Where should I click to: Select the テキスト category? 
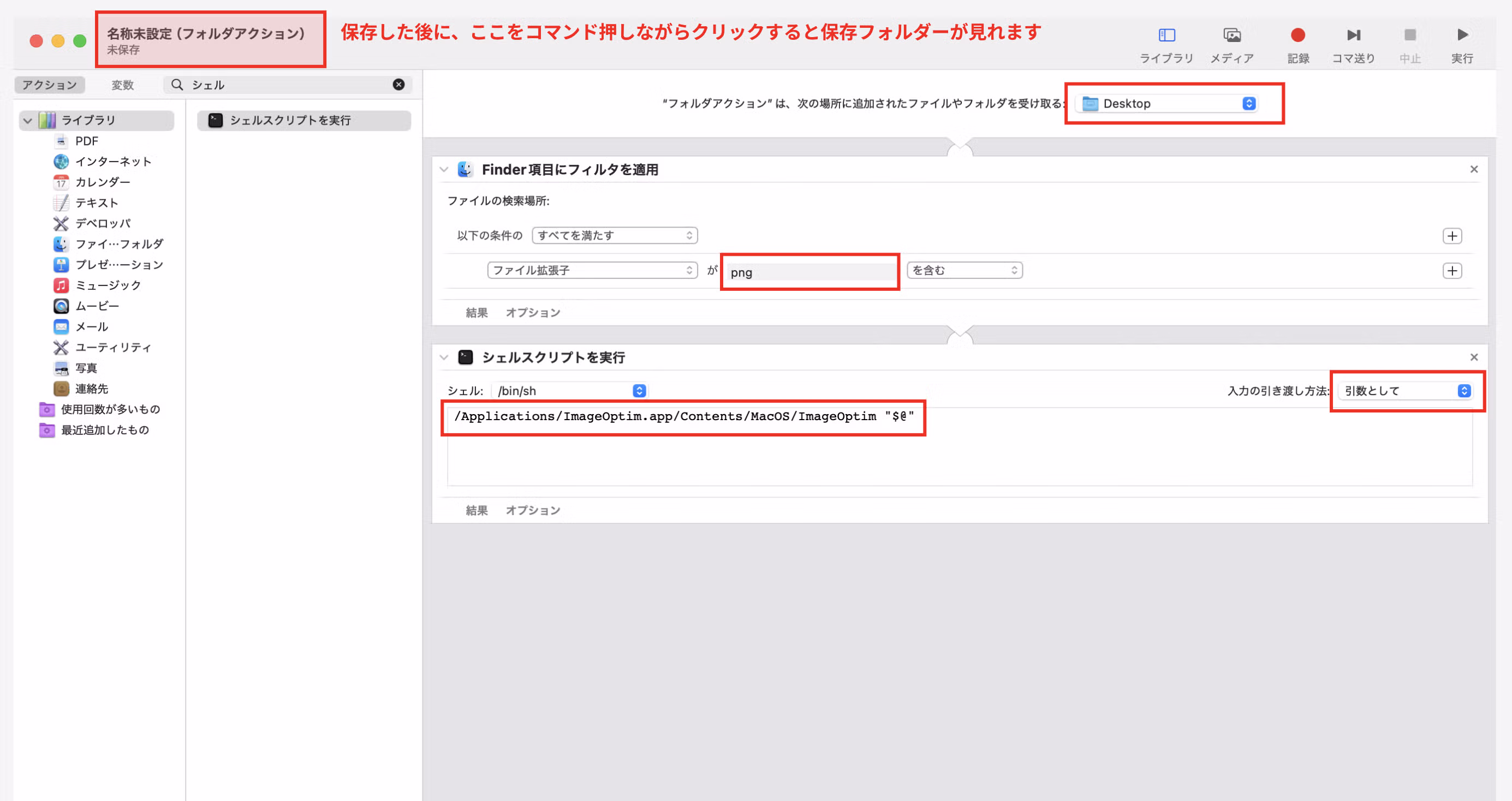tap(86, 202)
